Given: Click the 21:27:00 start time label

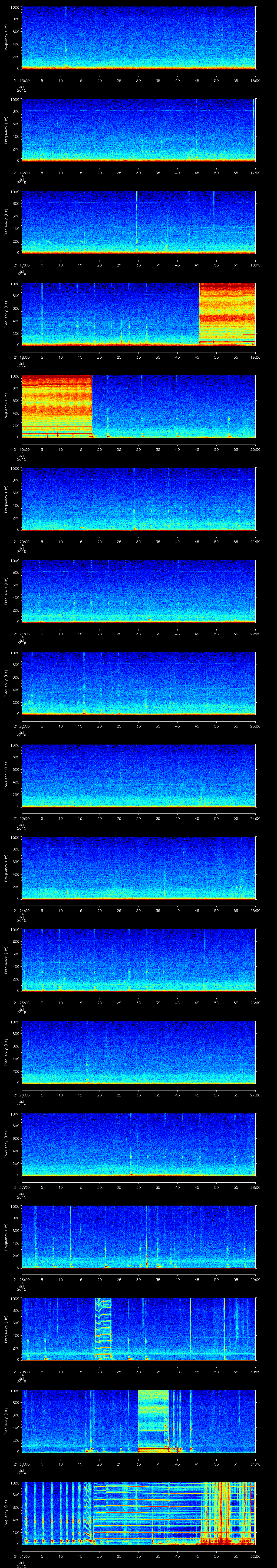Looking at the screenshot, I should 21,1187.
